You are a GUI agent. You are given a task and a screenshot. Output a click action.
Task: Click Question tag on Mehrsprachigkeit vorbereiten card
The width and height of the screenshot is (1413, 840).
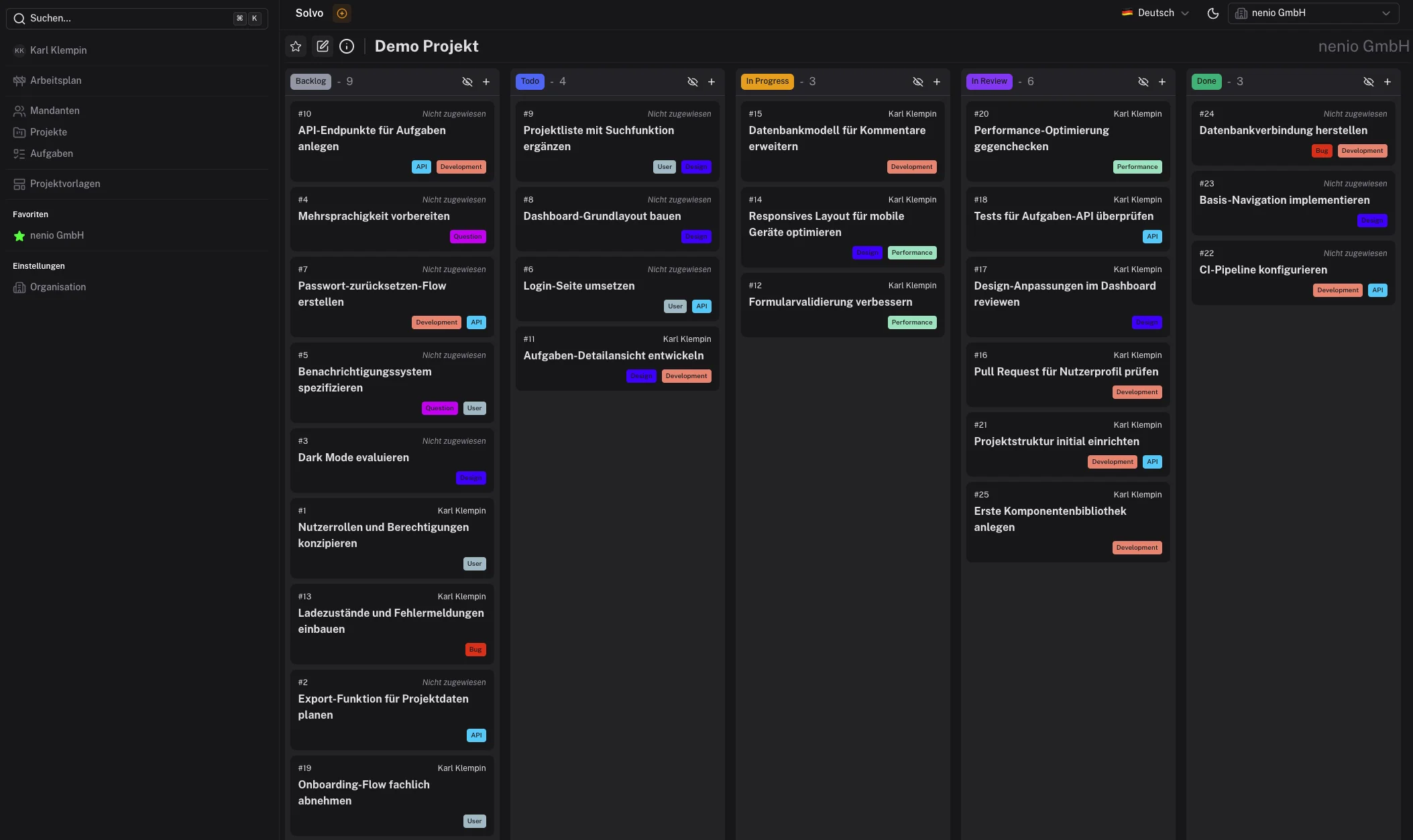(x=467, y=237)
